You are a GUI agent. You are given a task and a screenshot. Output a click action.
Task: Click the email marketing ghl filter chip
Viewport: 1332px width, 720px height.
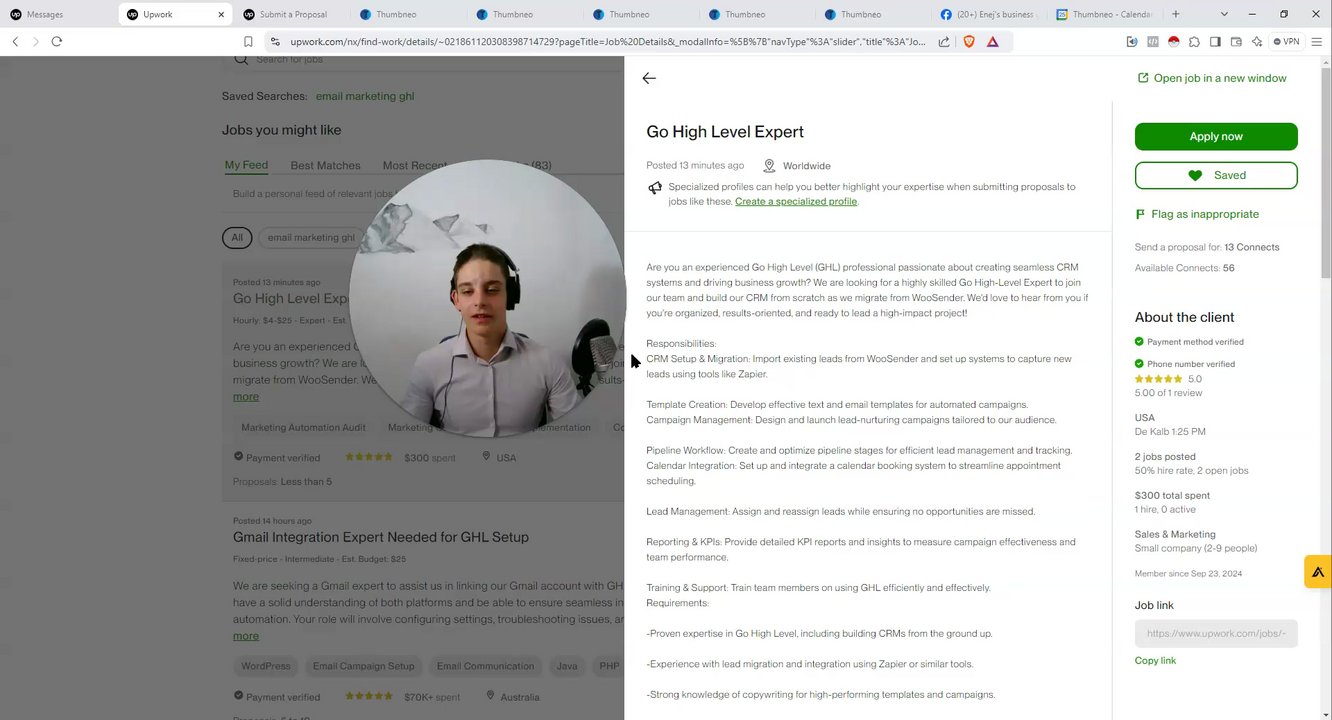pos(311,237)
